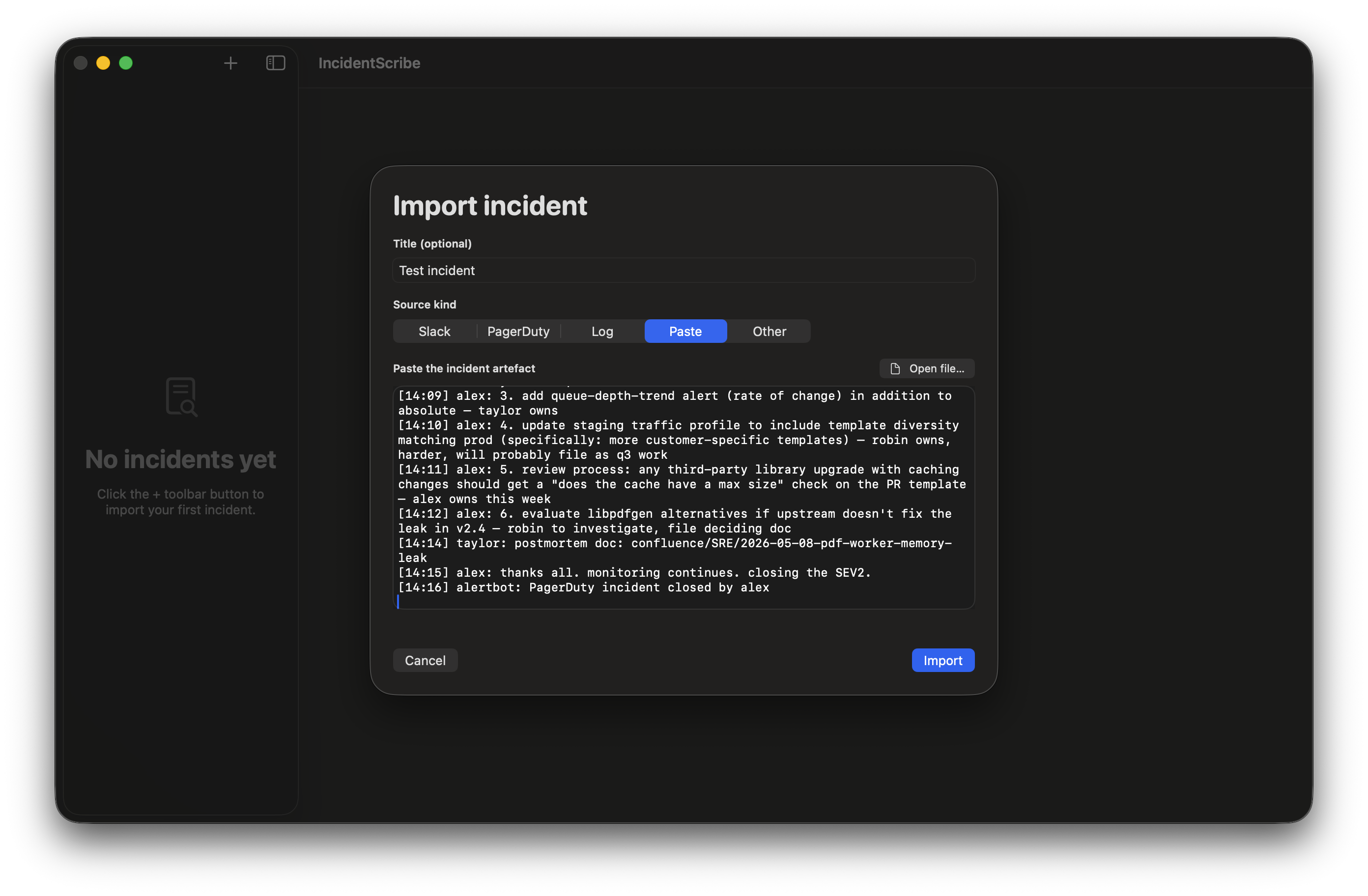Click the line mentioning PagerDuty incident closed by alex
Screen dimensions: 1368x896
point(583,588)
